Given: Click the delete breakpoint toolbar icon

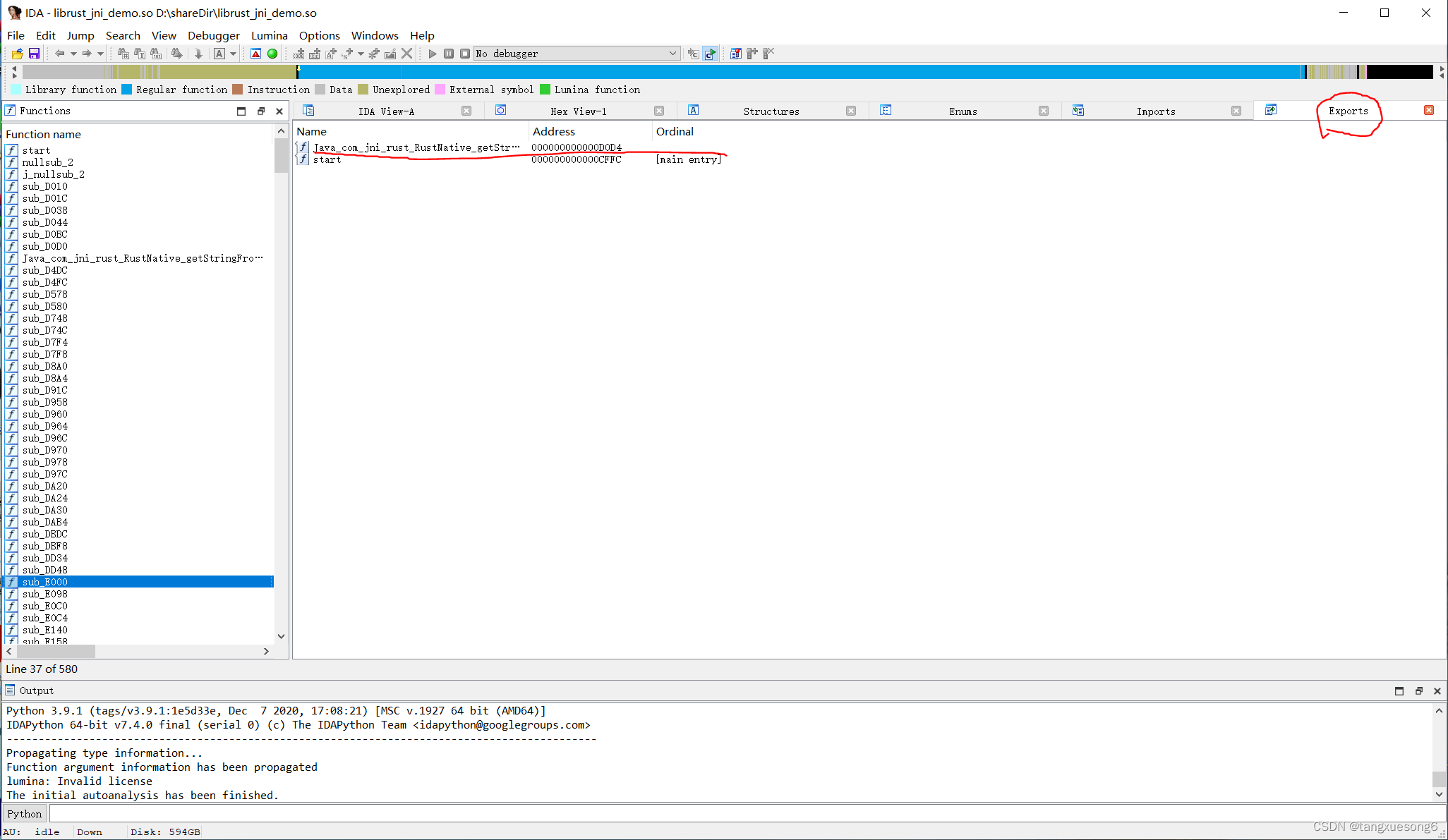Looking at the screenshot, I should coord(768,54).
